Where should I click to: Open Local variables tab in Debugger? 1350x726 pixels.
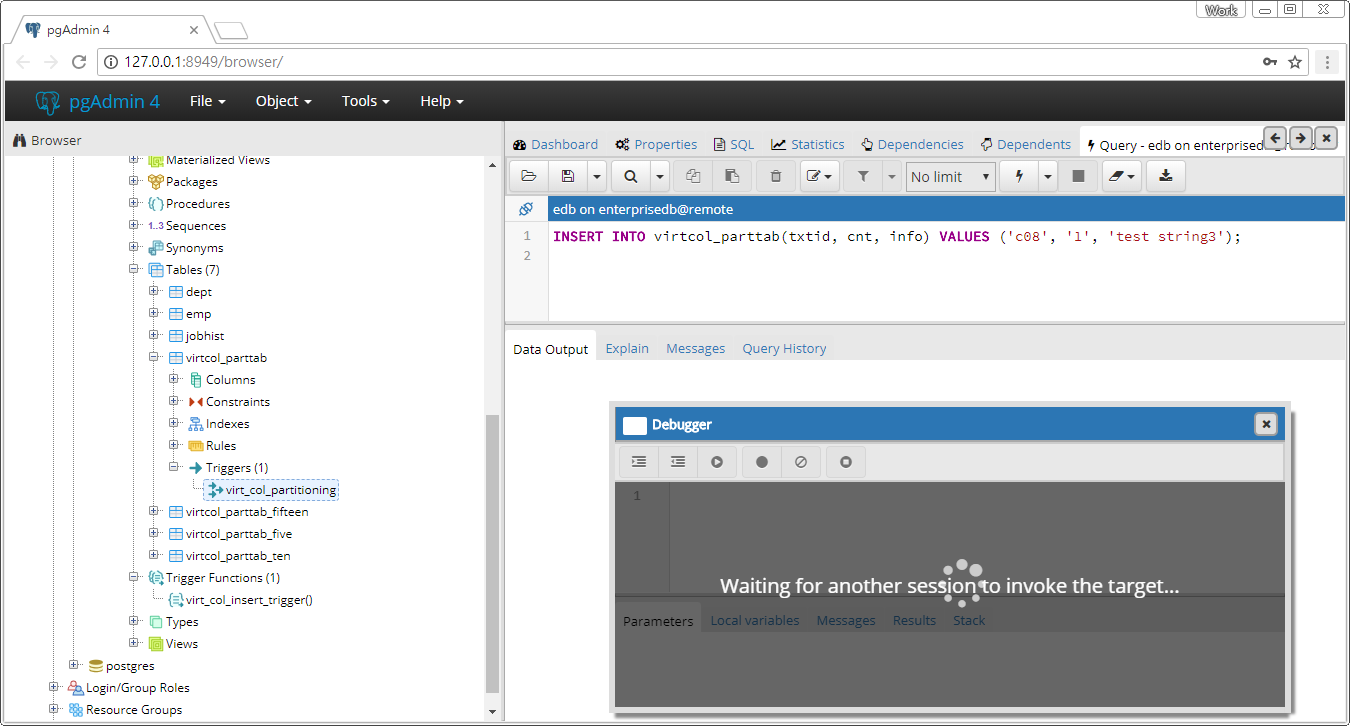[755, 620]
